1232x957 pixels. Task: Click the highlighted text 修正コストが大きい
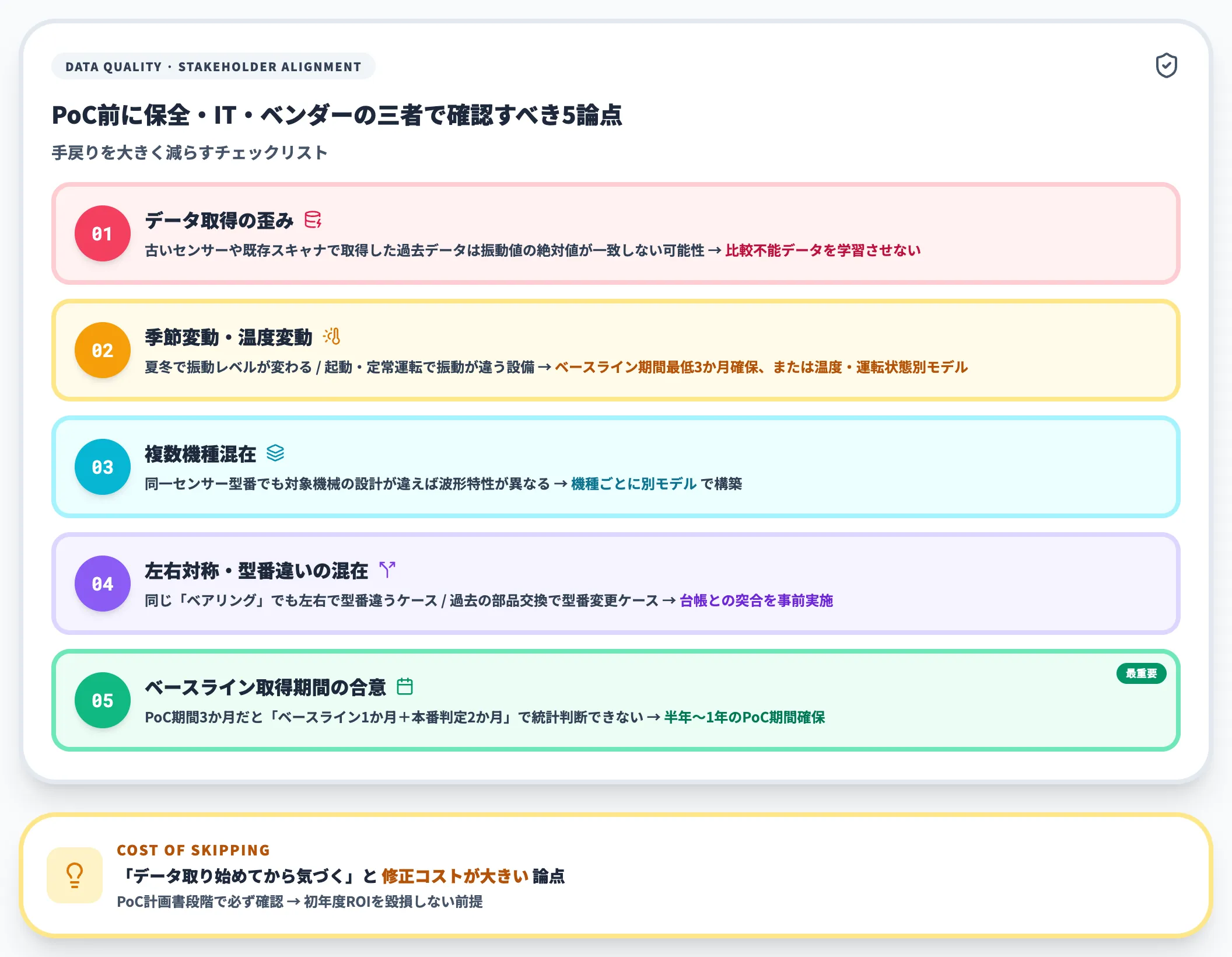tap(455, 876)
